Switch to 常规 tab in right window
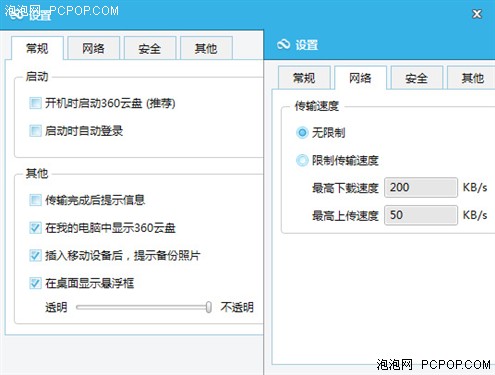This screenshot has width=495, height=375. [304, 78]
